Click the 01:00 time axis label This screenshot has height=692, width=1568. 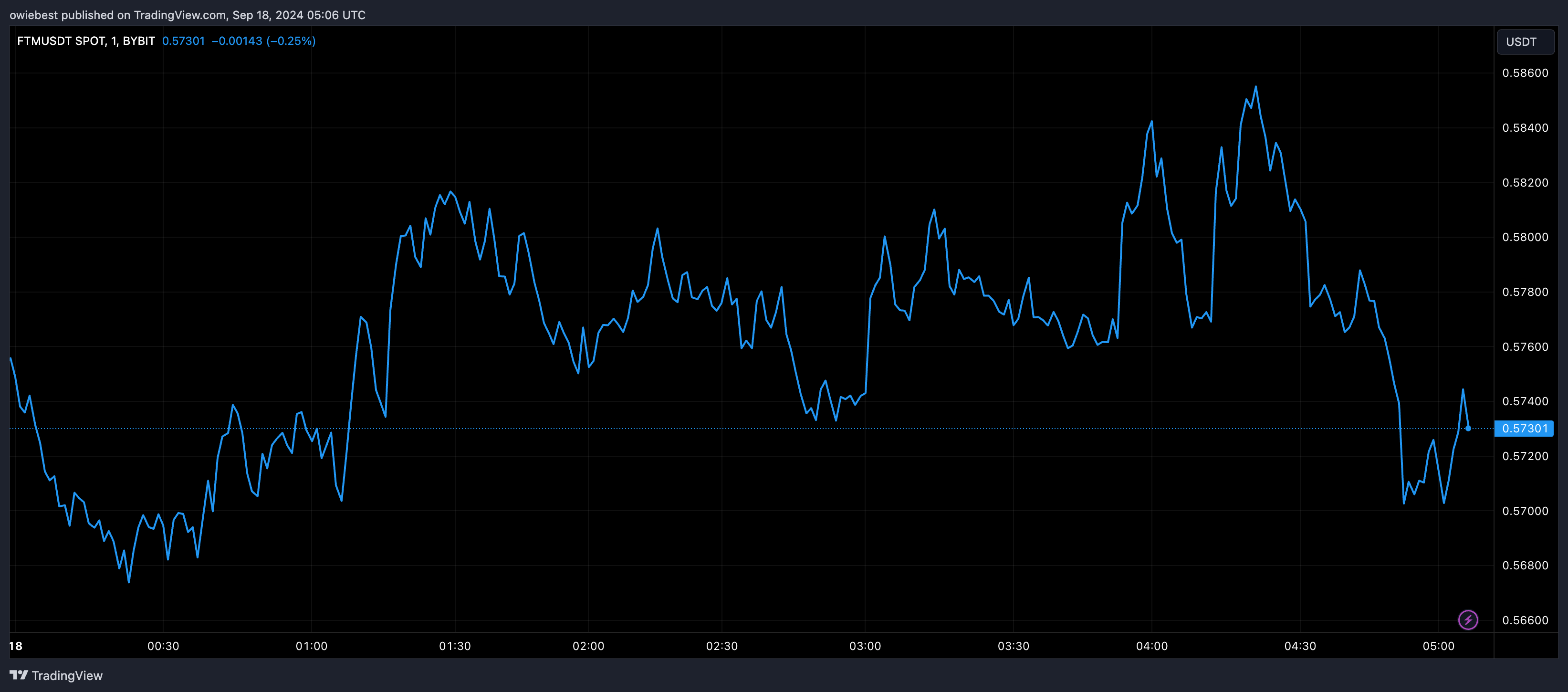(x=312, y=646)
